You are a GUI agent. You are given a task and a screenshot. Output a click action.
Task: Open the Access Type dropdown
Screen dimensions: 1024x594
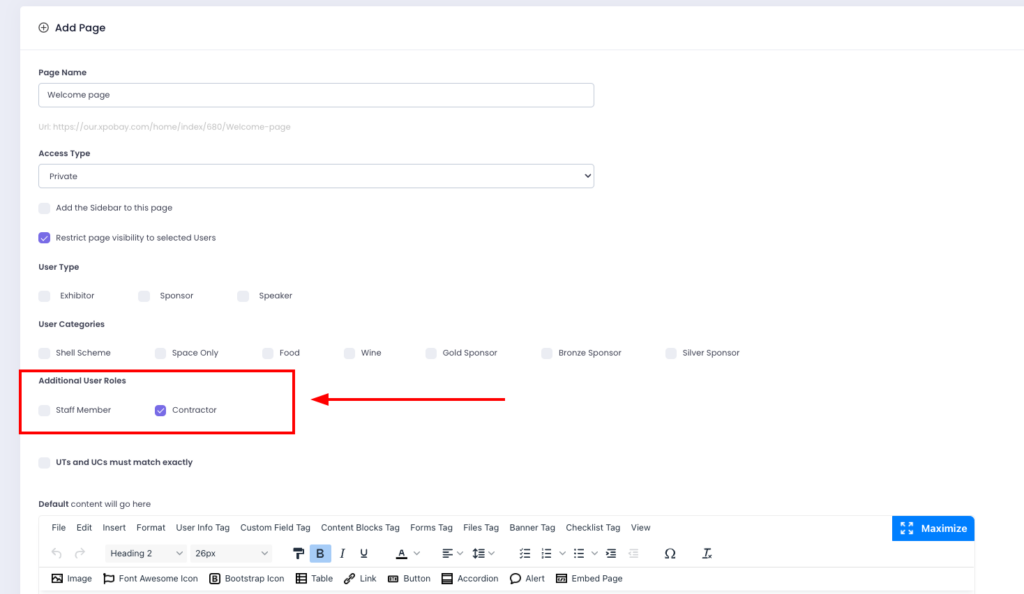pyautogui.click(x=316, y=176)
